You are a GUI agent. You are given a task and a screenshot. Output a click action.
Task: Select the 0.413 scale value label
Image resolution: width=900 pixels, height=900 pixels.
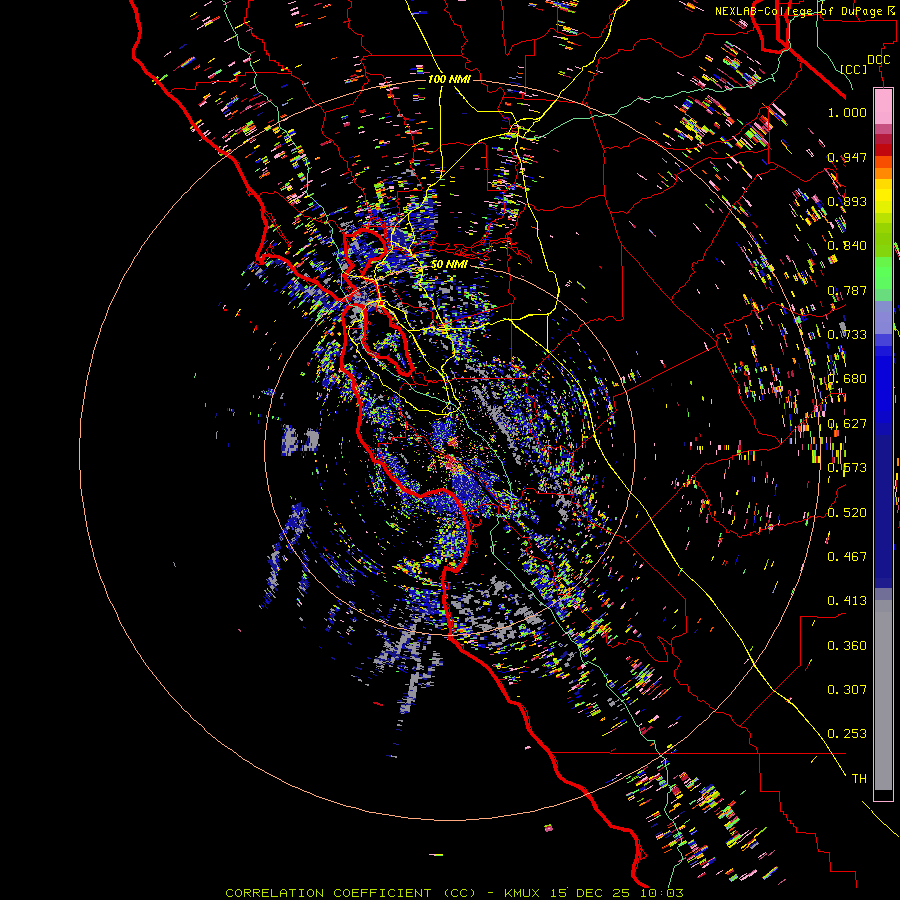(847, 601)
